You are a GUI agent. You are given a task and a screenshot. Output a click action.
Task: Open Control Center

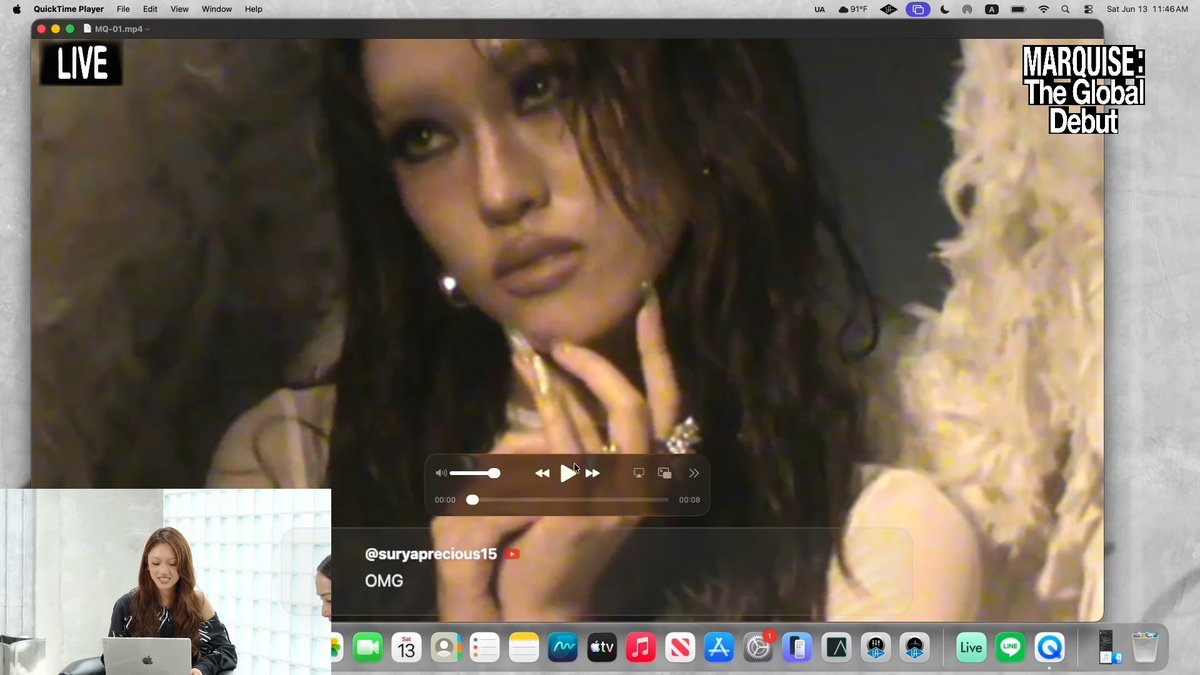[x=1089, y=9]
